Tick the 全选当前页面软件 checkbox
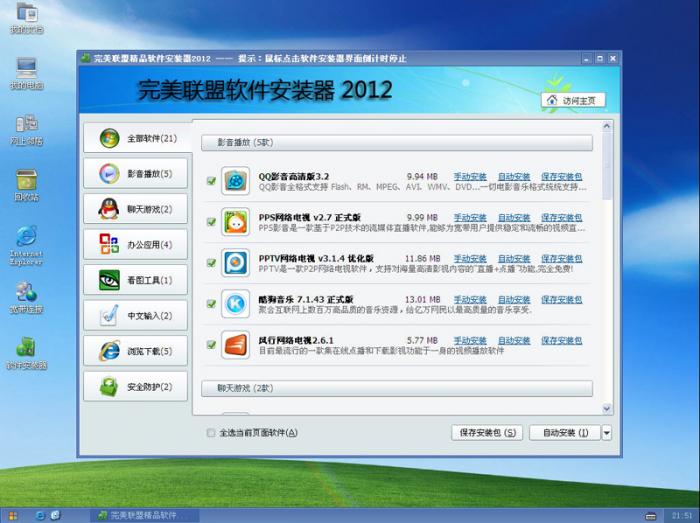700x523 pixels. click(x=210, y=433)
